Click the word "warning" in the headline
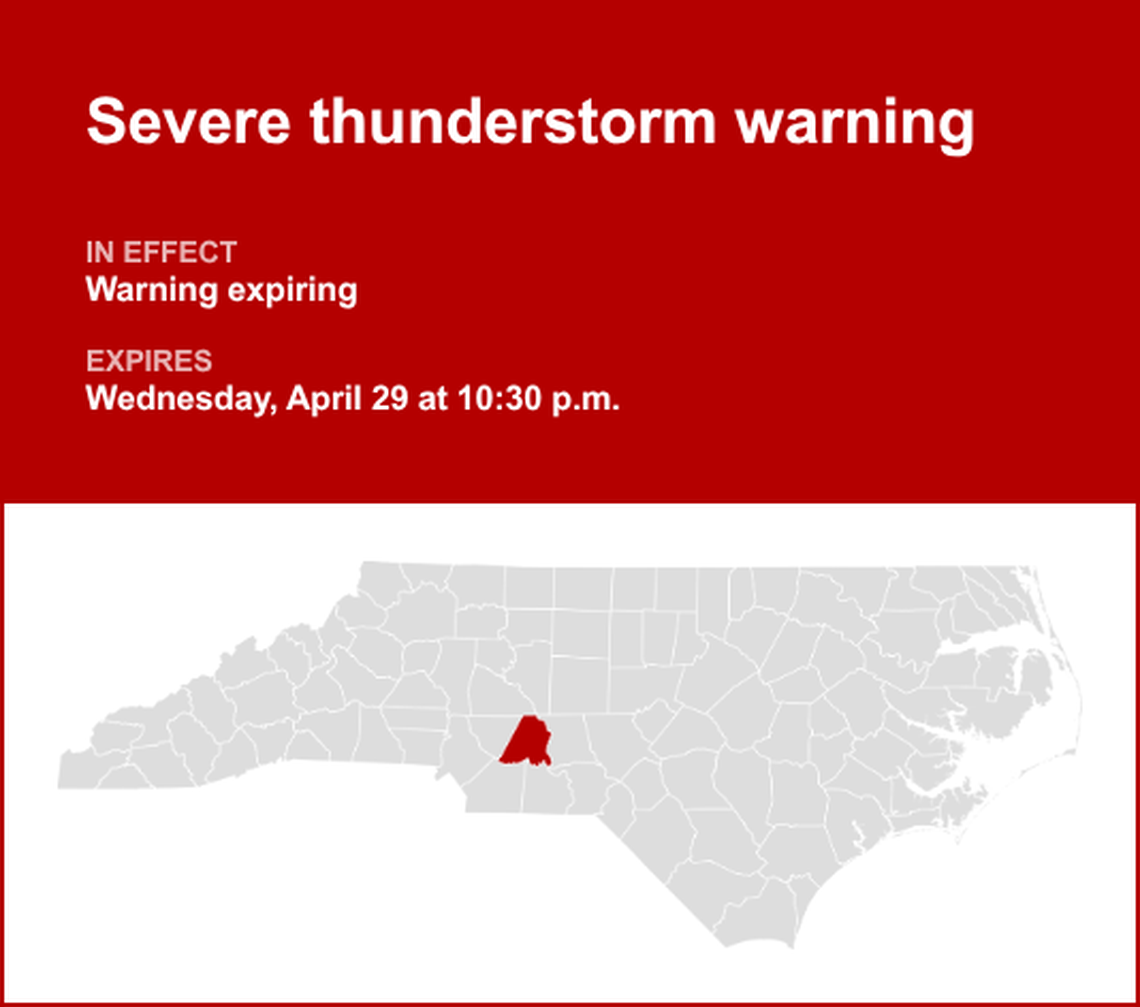Screen dimensions: 1140x1007 (854, 124)
